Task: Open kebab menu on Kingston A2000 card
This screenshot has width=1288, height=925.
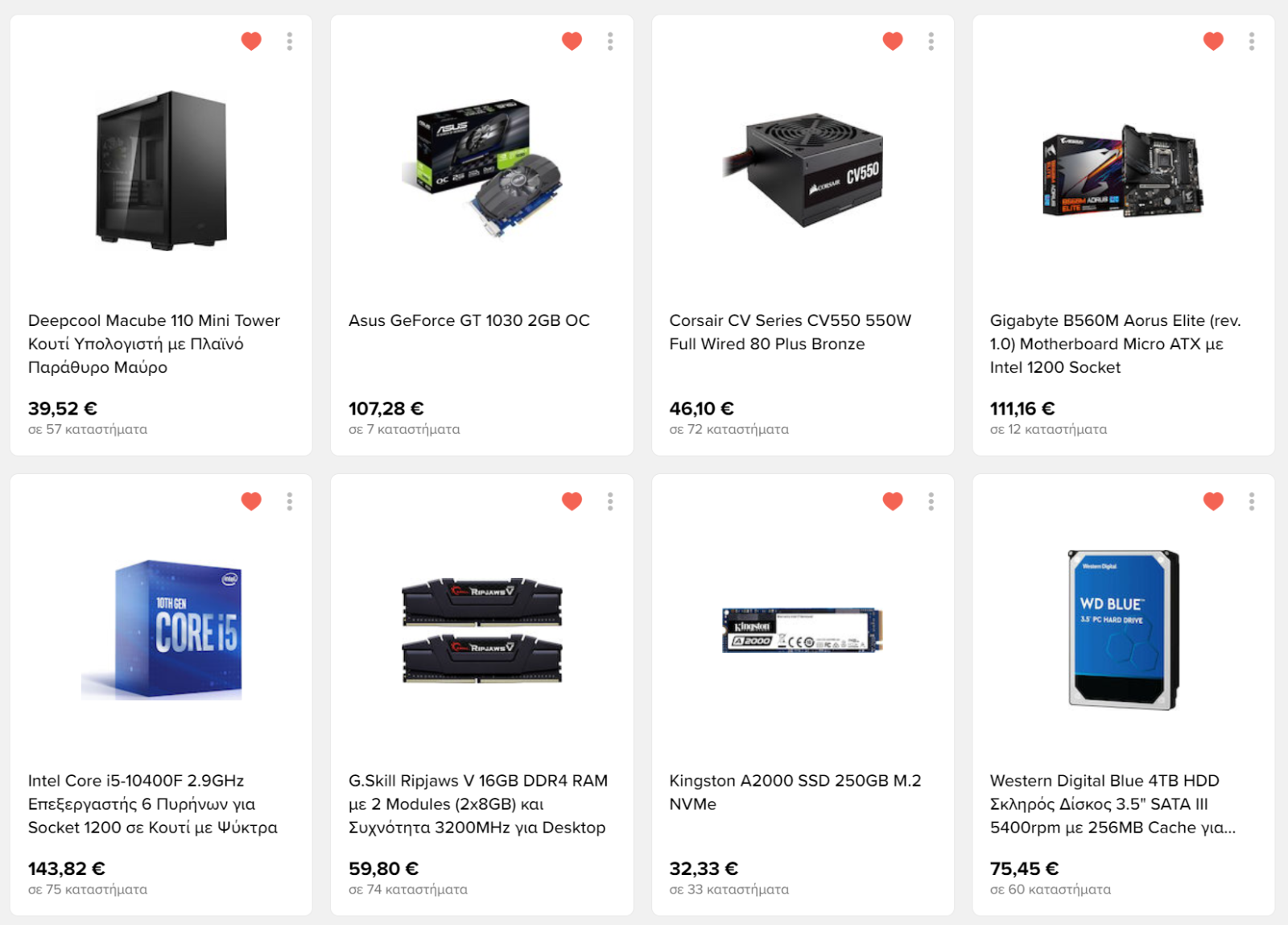Action: pyautogui.click(x=931, y=502)
